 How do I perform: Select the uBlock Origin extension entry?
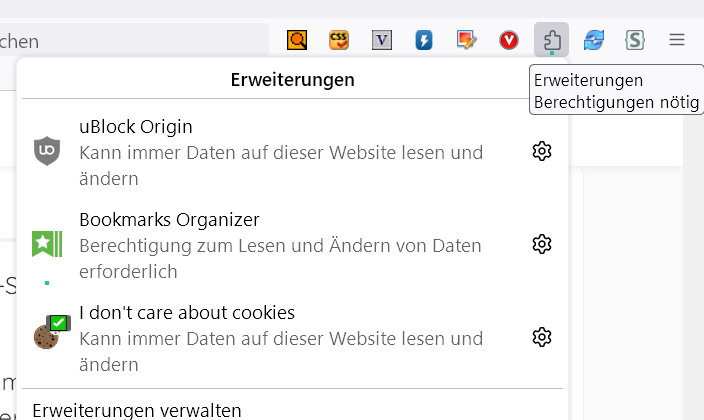280,152
